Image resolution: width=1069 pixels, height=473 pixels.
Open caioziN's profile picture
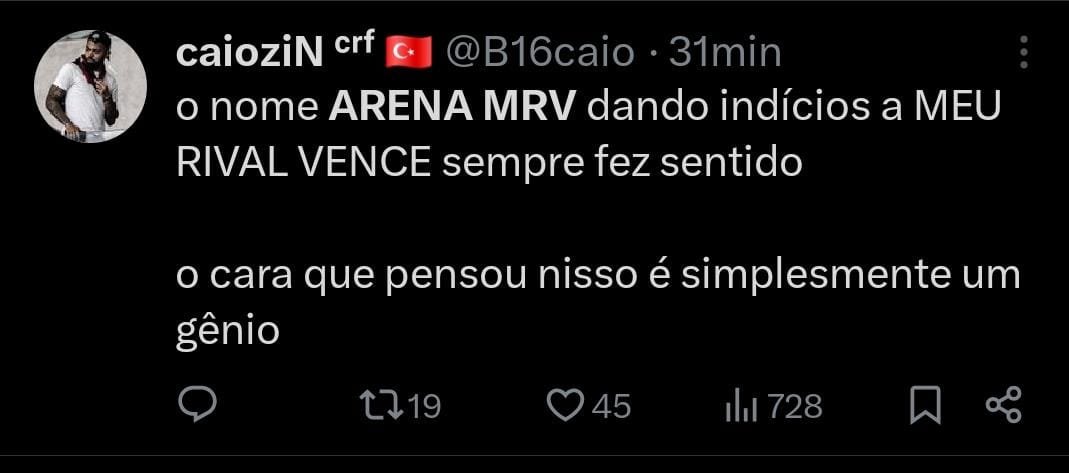pos(90,86)
